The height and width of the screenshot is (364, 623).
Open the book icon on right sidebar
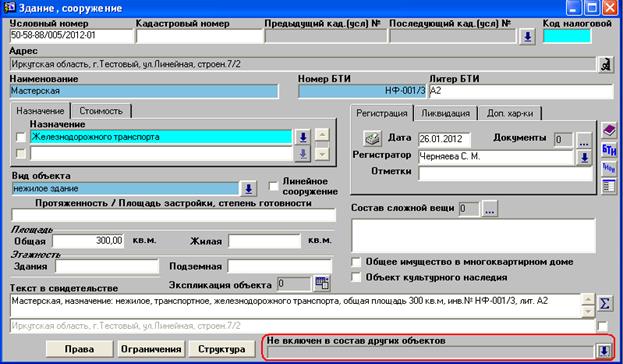point(609,130)
